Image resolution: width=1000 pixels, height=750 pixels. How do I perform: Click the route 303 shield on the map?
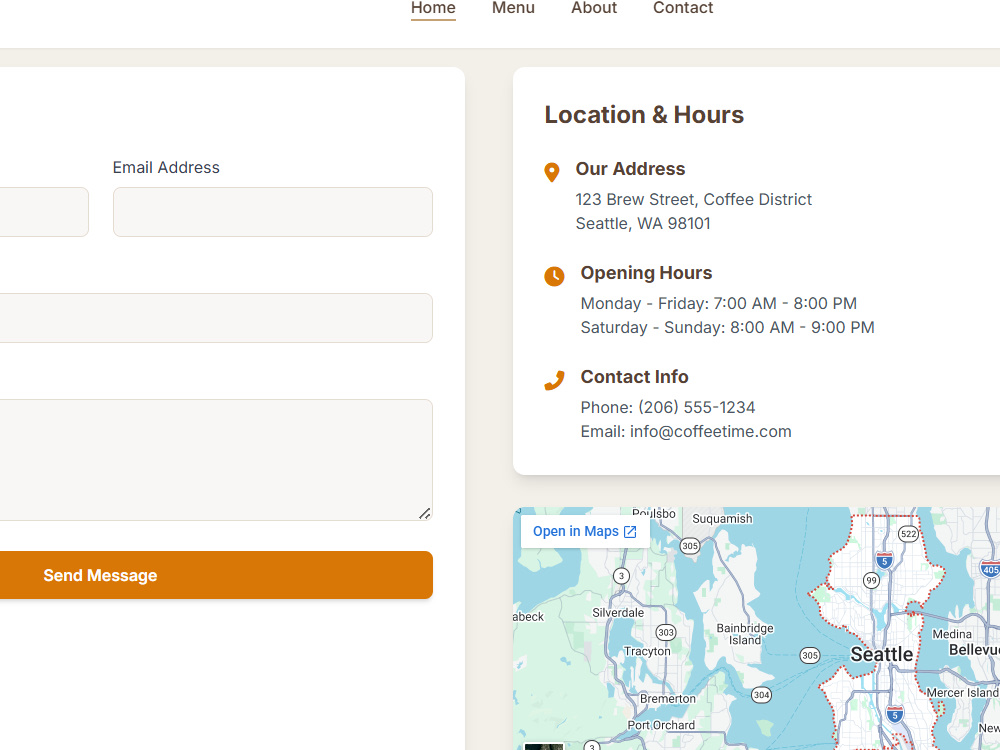pyautogui.click(x=665, y=632)
